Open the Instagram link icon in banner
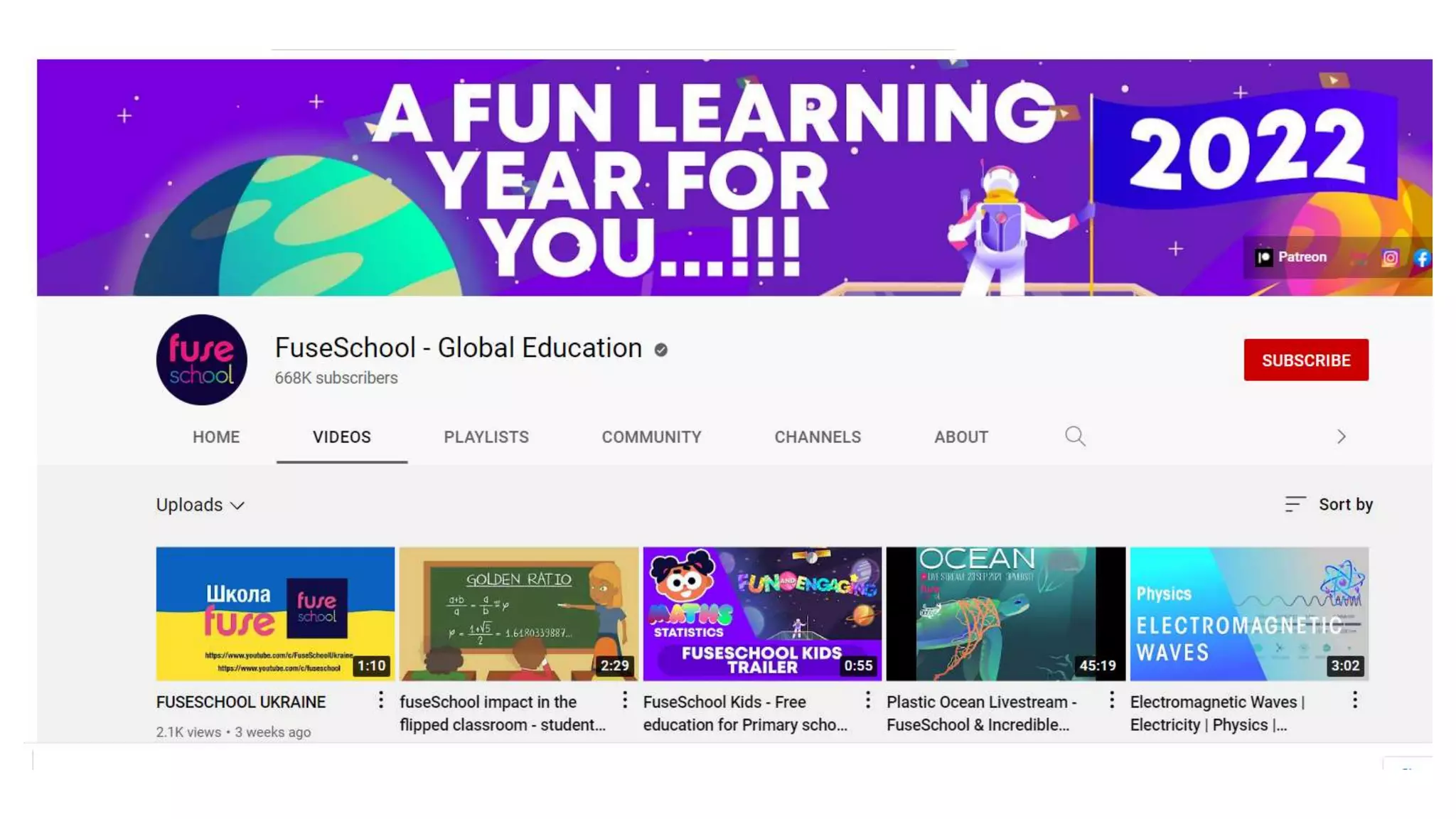Screen dimensions: 1456x819 click(1390, 258)
